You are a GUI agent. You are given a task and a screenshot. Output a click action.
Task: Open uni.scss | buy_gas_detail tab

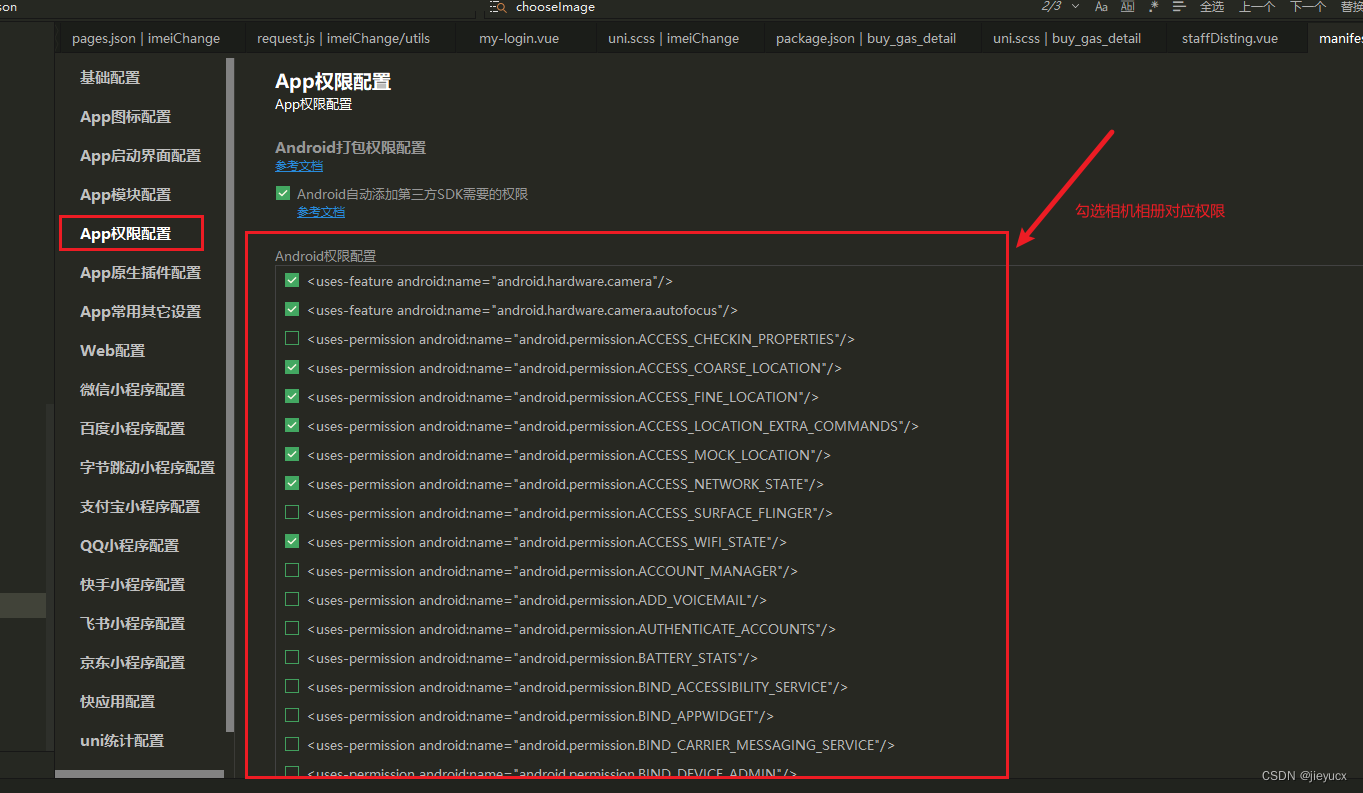[x=1066, y=39]
